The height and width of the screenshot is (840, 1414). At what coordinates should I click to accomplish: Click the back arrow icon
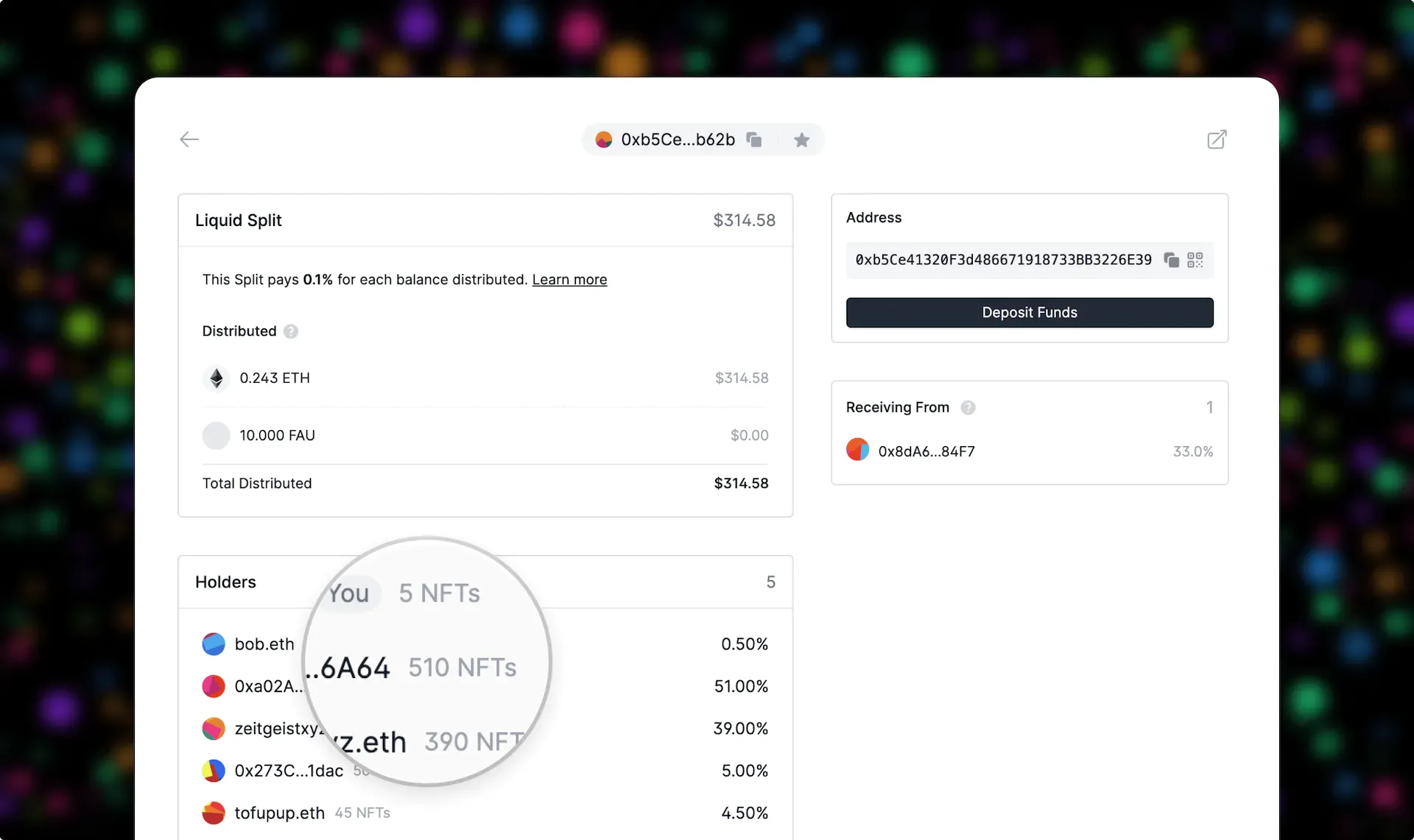tap(189, 139)
